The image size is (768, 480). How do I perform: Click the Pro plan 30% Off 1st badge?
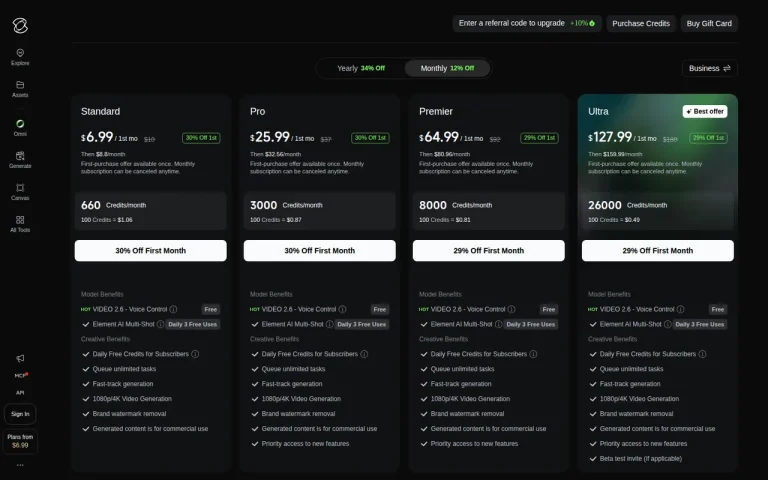point(370,138)
